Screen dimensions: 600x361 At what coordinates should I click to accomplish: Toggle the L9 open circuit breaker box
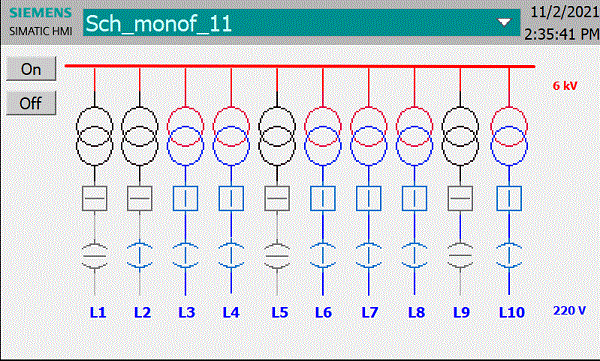tap(460, 198)
